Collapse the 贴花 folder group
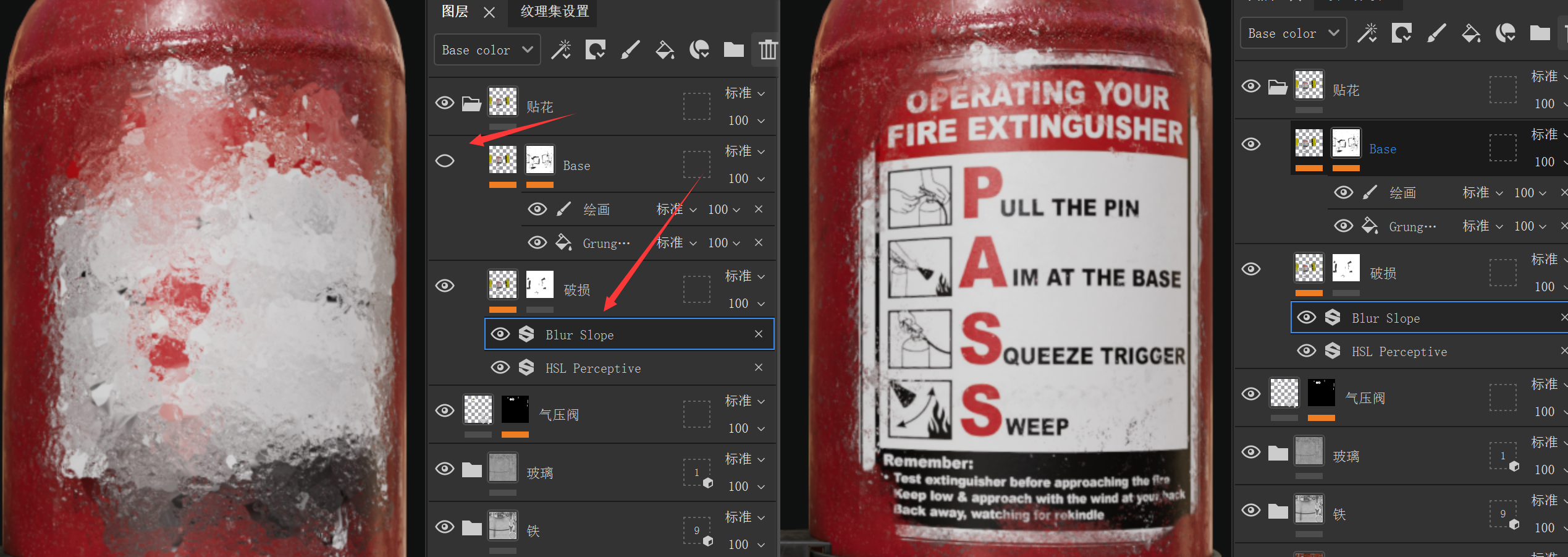 click(x=471, y=103)
